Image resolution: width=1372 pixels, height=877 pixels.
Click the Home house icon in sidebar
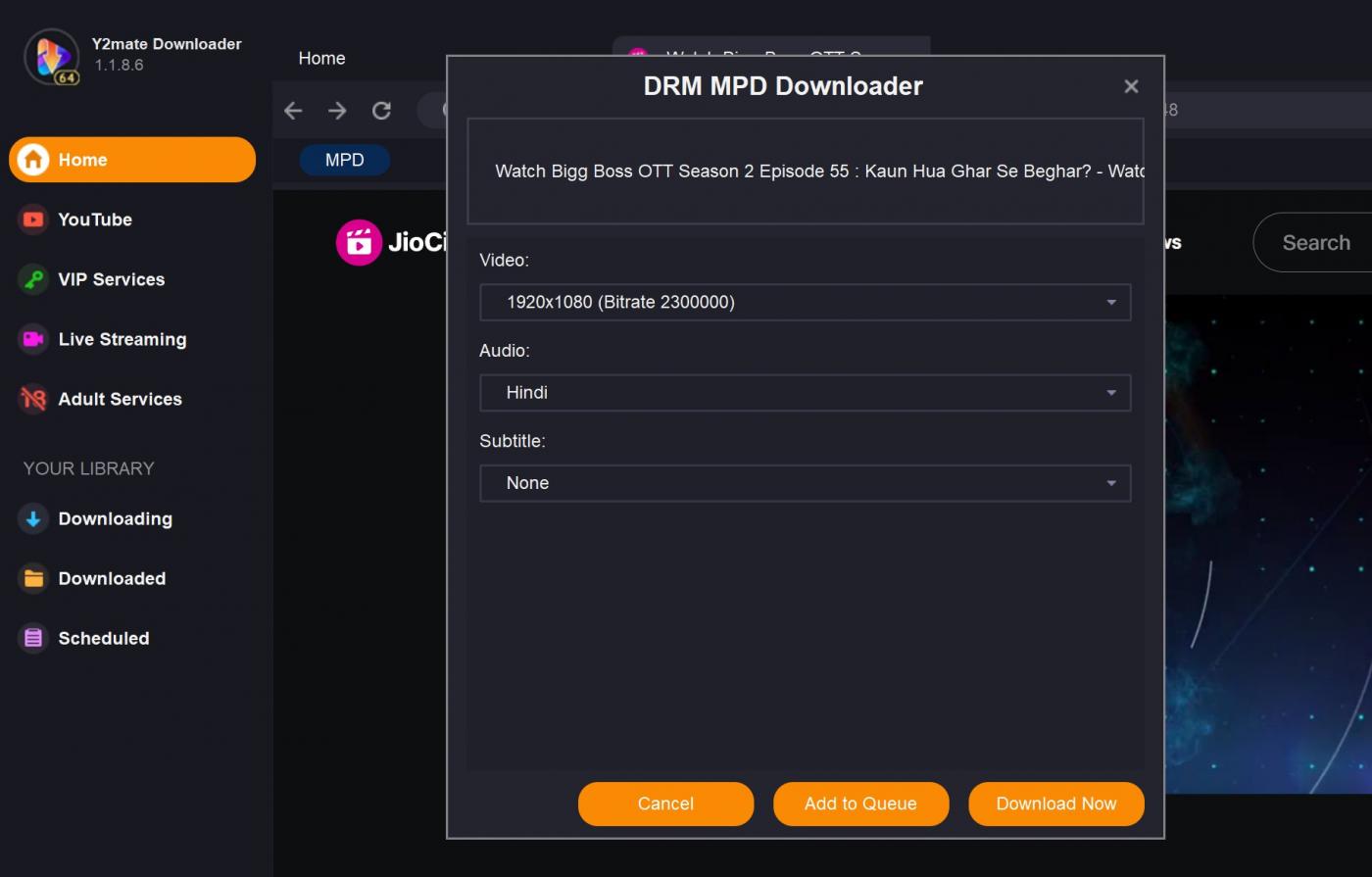tap(33, 160)
